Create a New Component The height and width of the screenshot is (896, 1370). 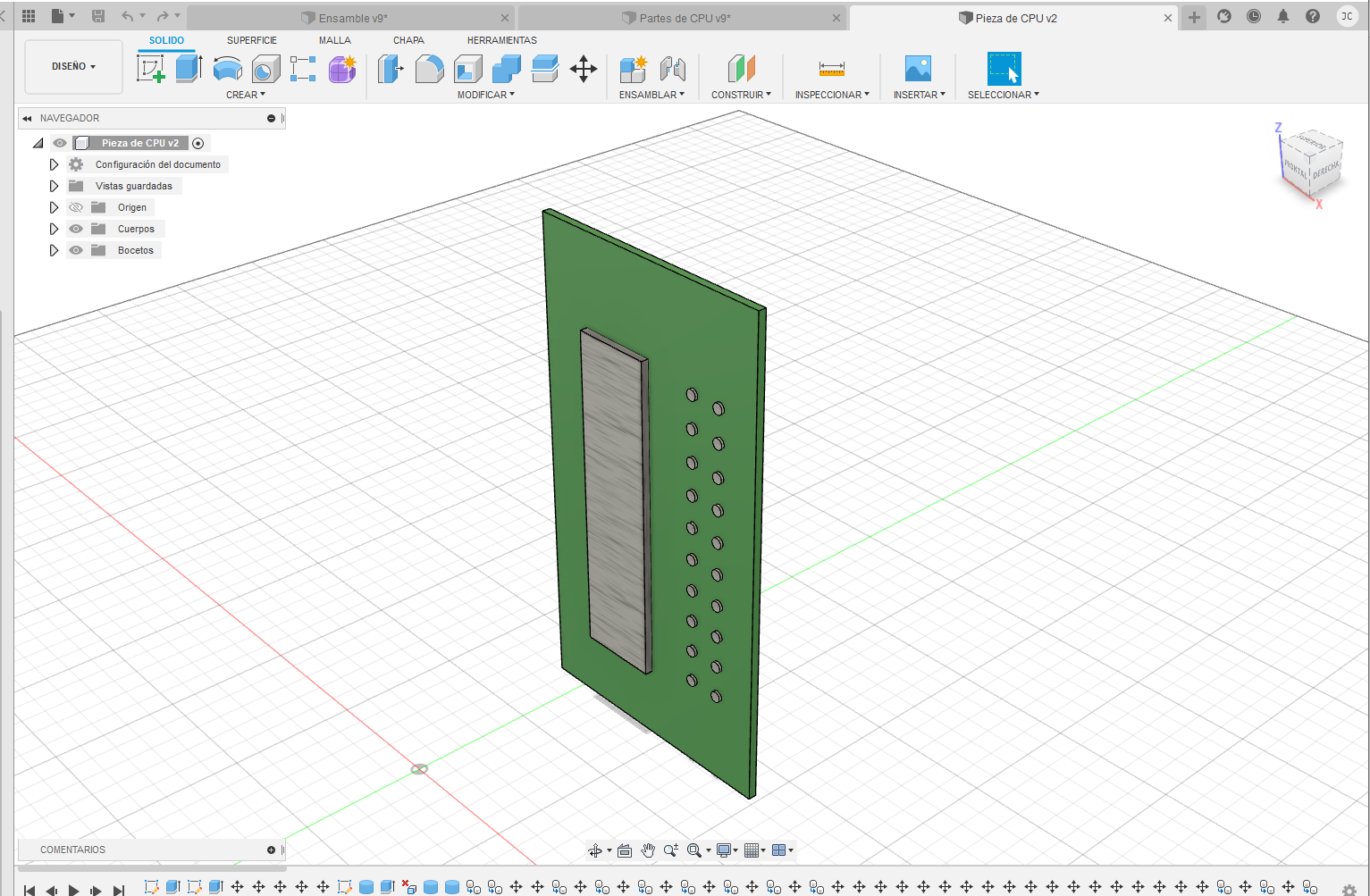tap(633, 69)
